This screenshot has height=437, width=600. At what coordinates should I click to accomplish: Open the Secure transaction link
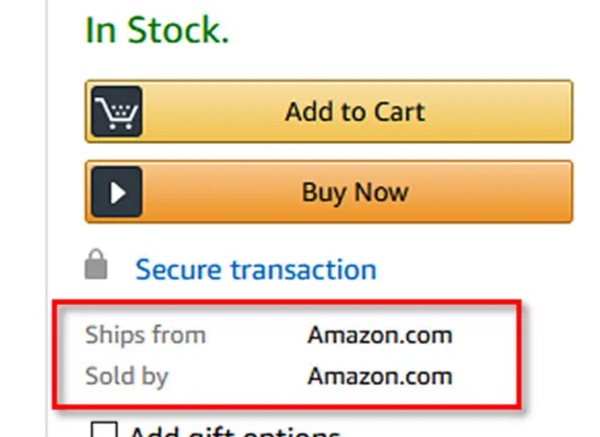click(256, 269)
